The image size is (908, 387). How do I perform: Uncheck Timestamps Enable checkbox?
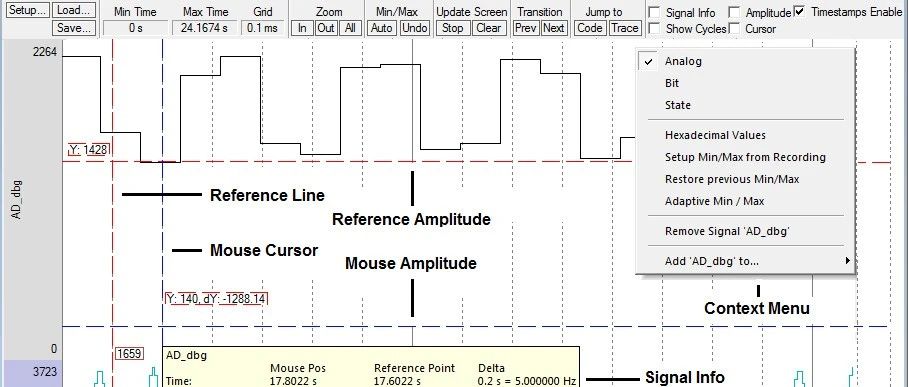tap(800, 12)
